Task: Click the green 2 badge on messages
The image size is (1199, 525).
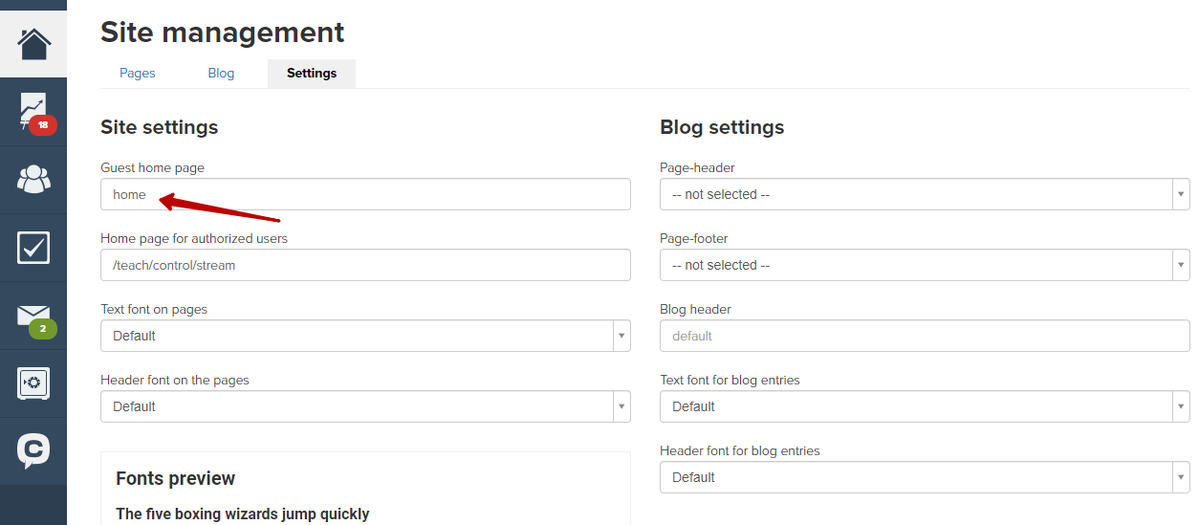Action: point(43,329)
